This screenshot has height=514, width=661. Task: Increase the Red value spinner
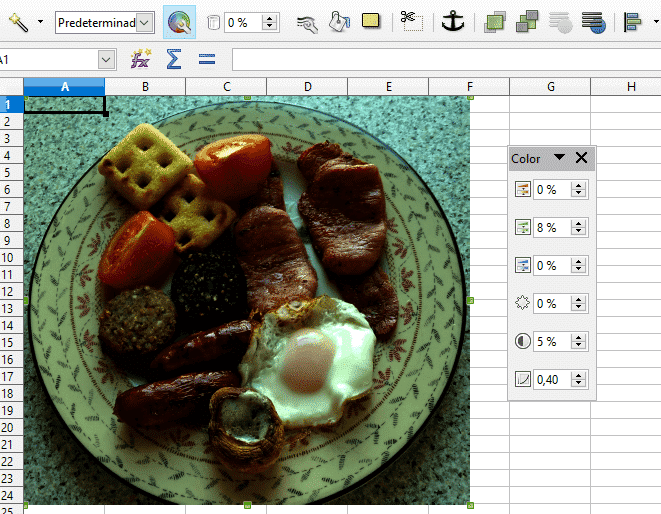pyautogui.click(x=579, y=186)
